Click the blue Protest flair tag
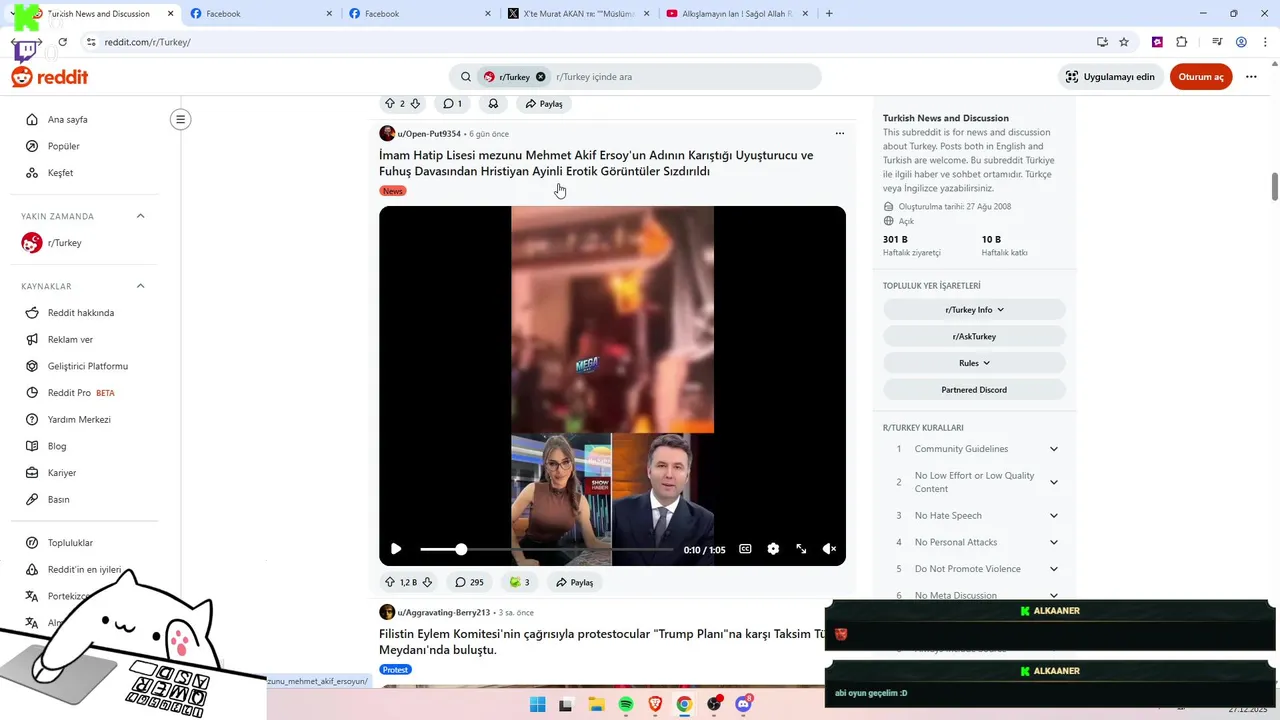Image resolution: width=1280 pixels, height=720 pixels. (x=395, y=670)
